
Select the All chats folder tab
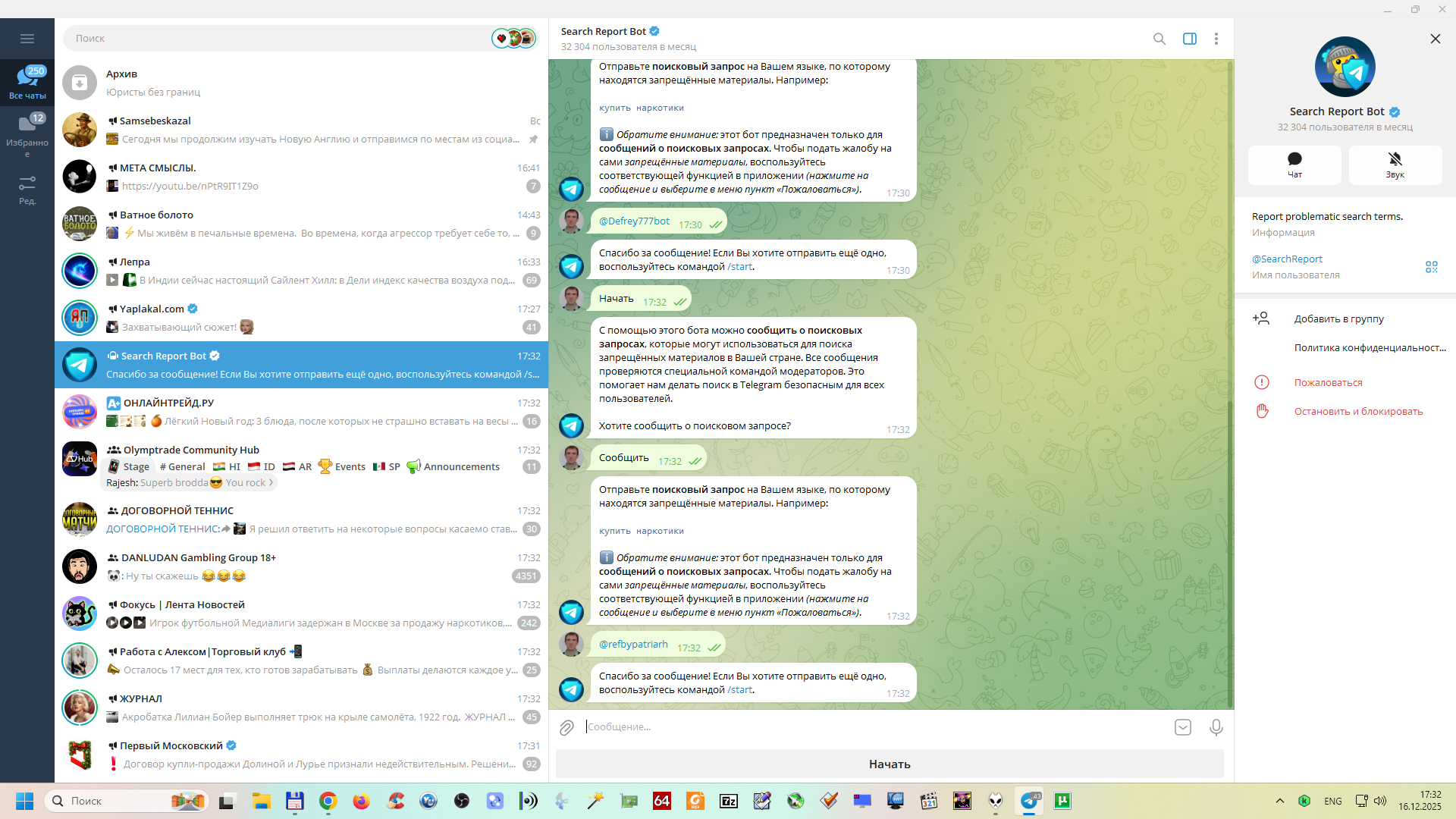tap(27, 82)
